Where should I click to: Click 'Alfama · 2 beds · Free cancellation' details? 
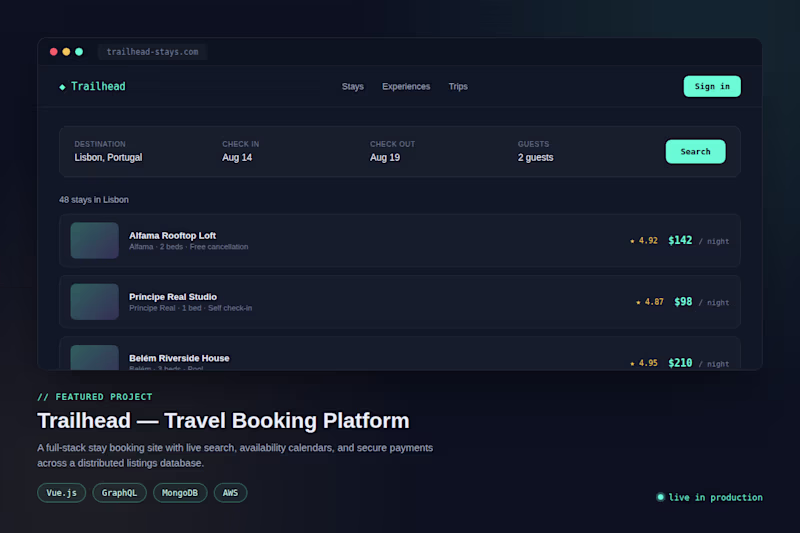[189, 247]
